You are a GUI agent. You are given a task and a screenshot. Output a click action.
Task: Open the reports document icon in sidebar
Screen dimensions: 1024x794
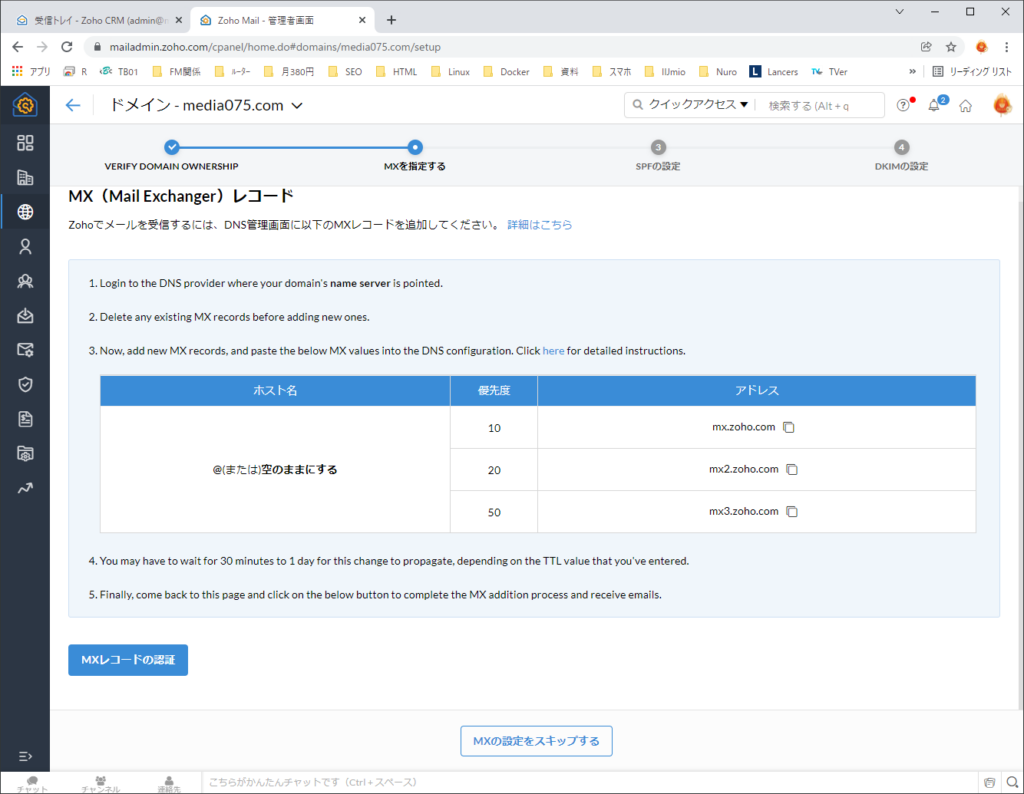point(25,419)
